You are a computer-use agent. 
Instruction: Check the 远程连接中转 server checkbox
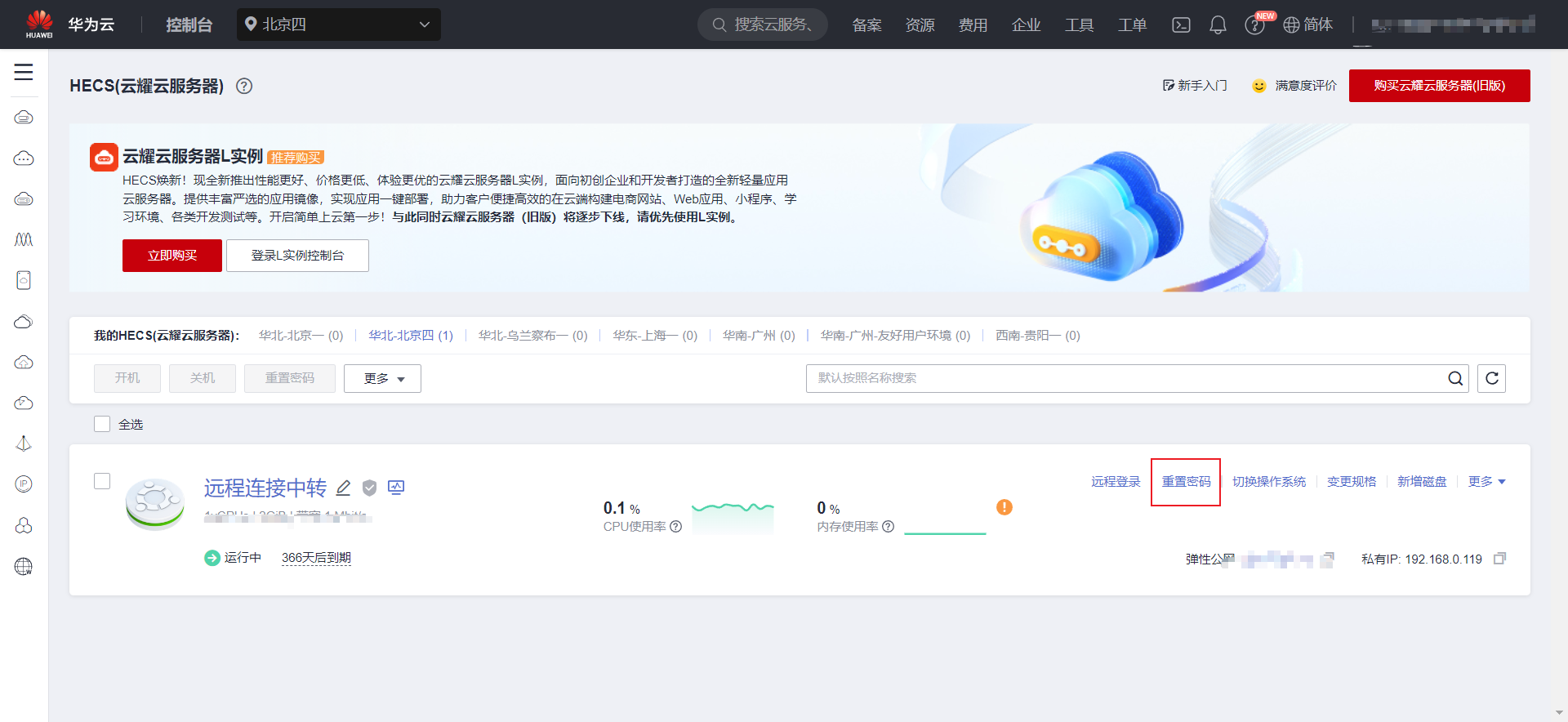tap(102, 481)
